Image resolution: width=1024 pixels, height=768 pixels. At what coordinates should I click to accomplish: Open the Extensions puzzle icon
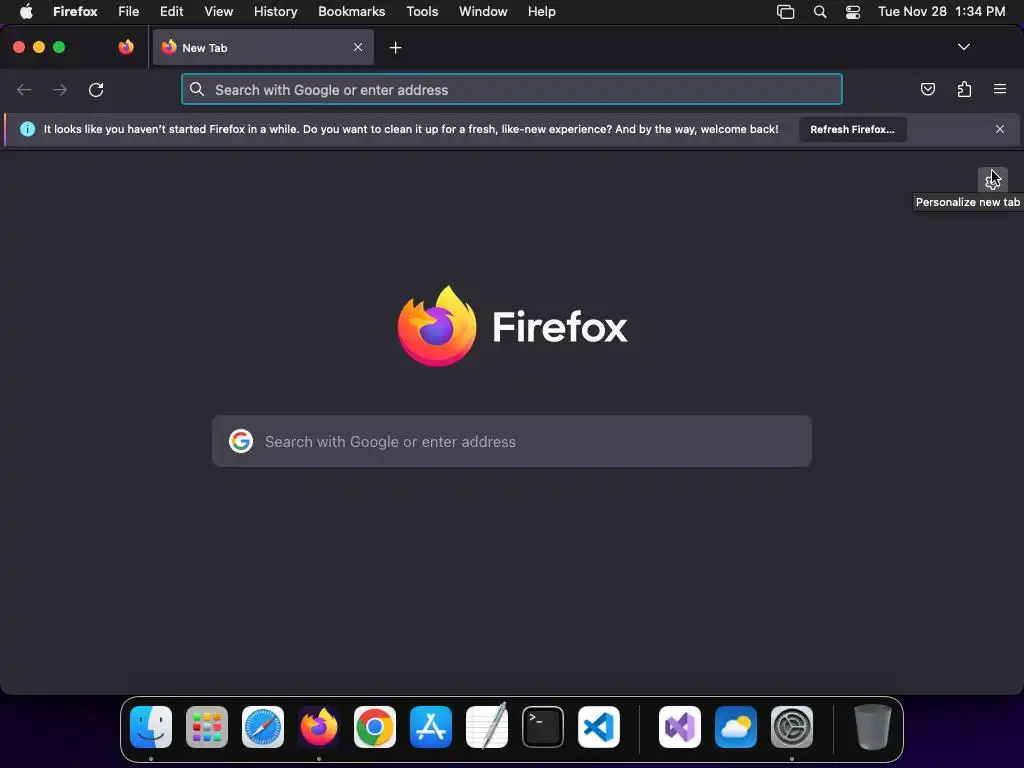964,89
